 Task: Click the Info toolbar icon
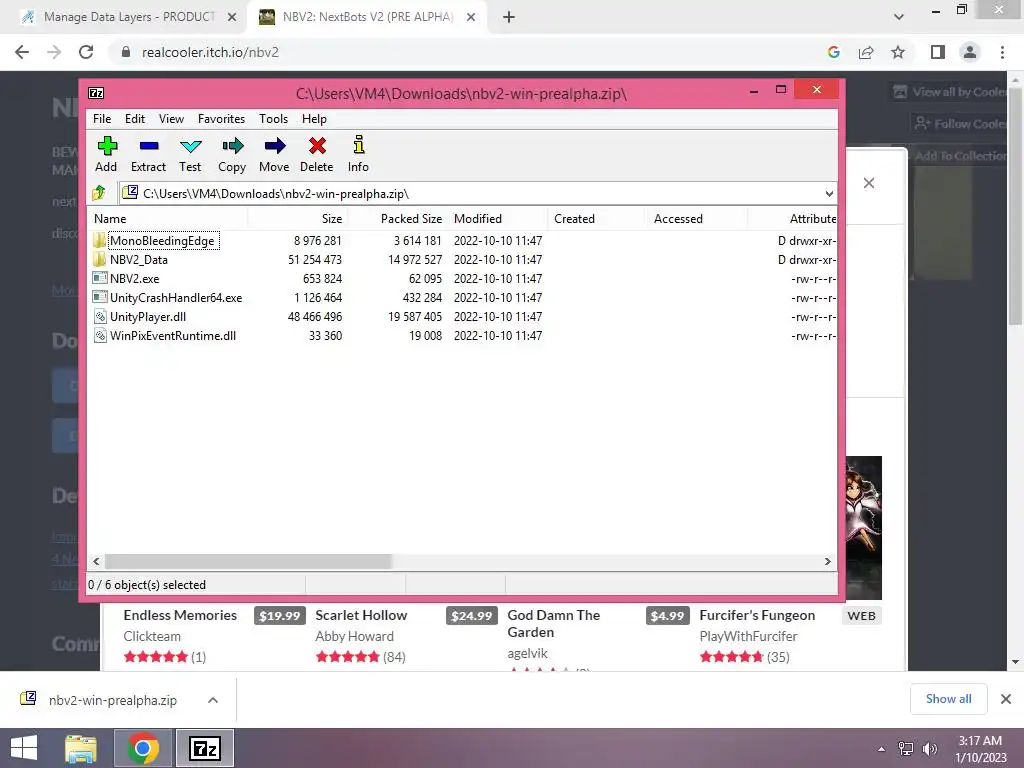pyautogui.click(x=359, y=145)
